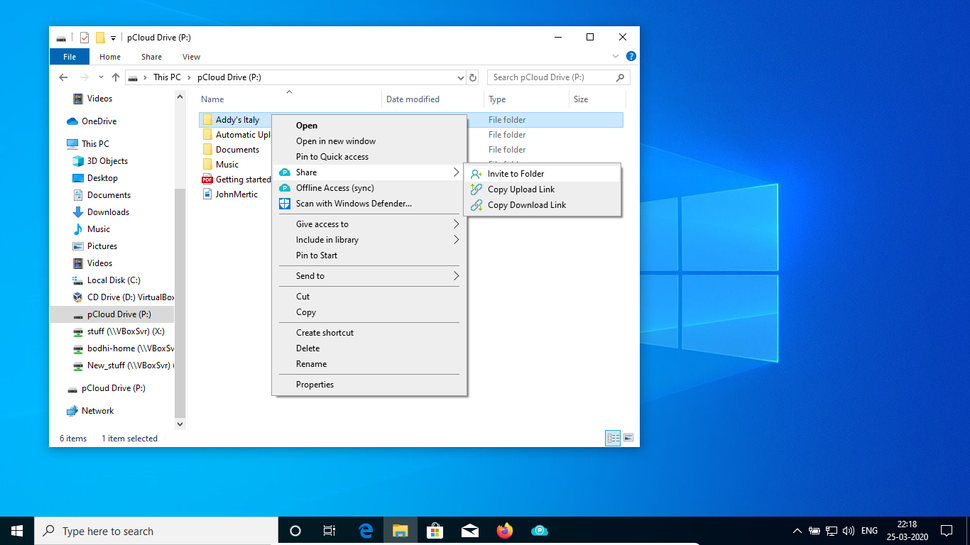
Task: Open Explorer Help icon
Action: pyautogui.click(x=631, y=56)
